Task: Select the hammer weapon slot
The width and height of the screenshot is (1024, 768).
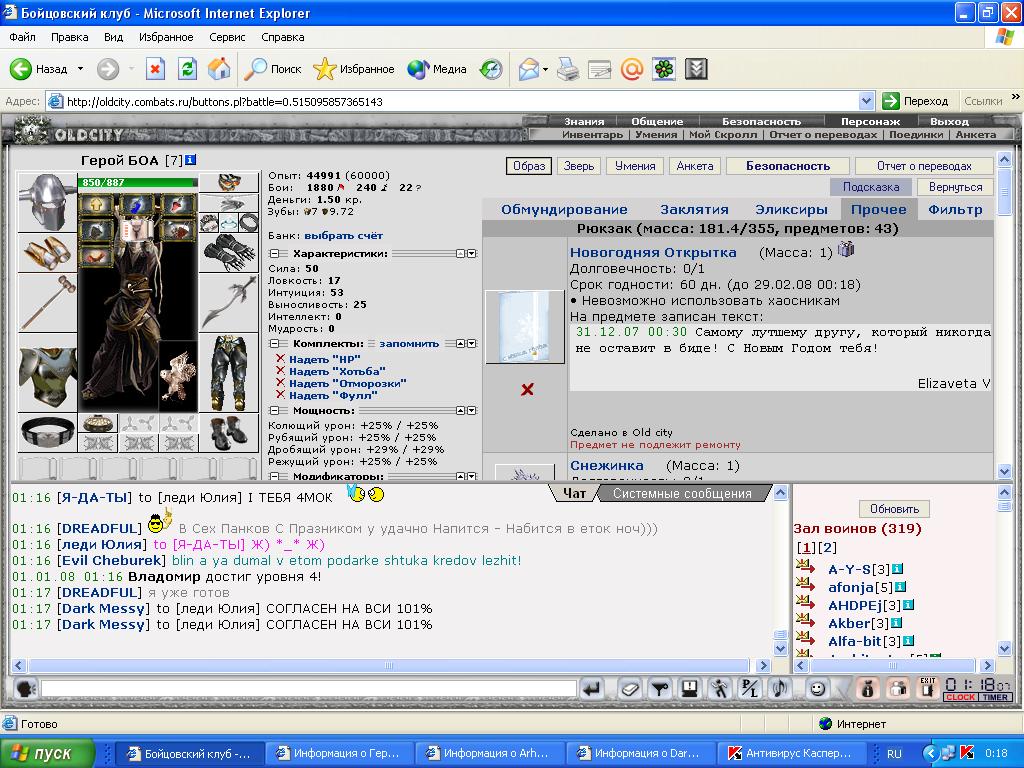Action: [x=47, y=303]
